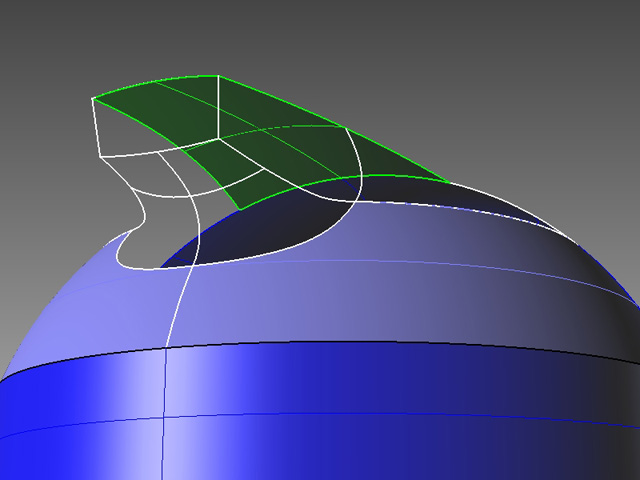Pick the white vertical edge below green peak
The image size is (640, 480).
pyautogui.click(x=219, y=105)
